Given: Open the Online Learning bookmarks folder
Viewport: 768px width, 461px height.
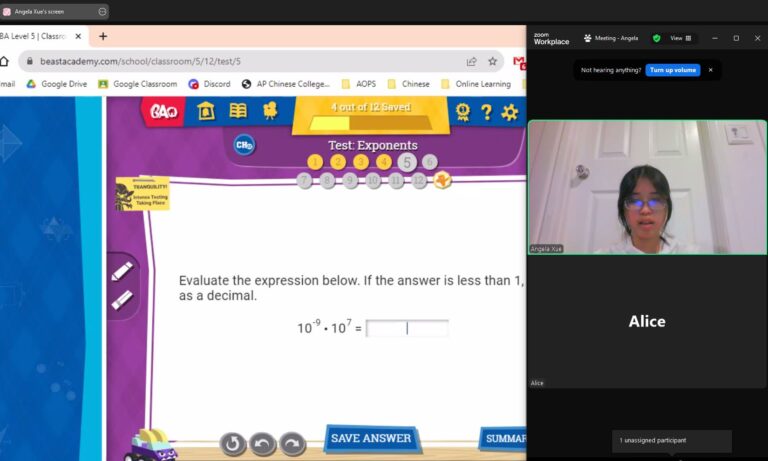Looking at the screenshot, I should coord(476,84).
